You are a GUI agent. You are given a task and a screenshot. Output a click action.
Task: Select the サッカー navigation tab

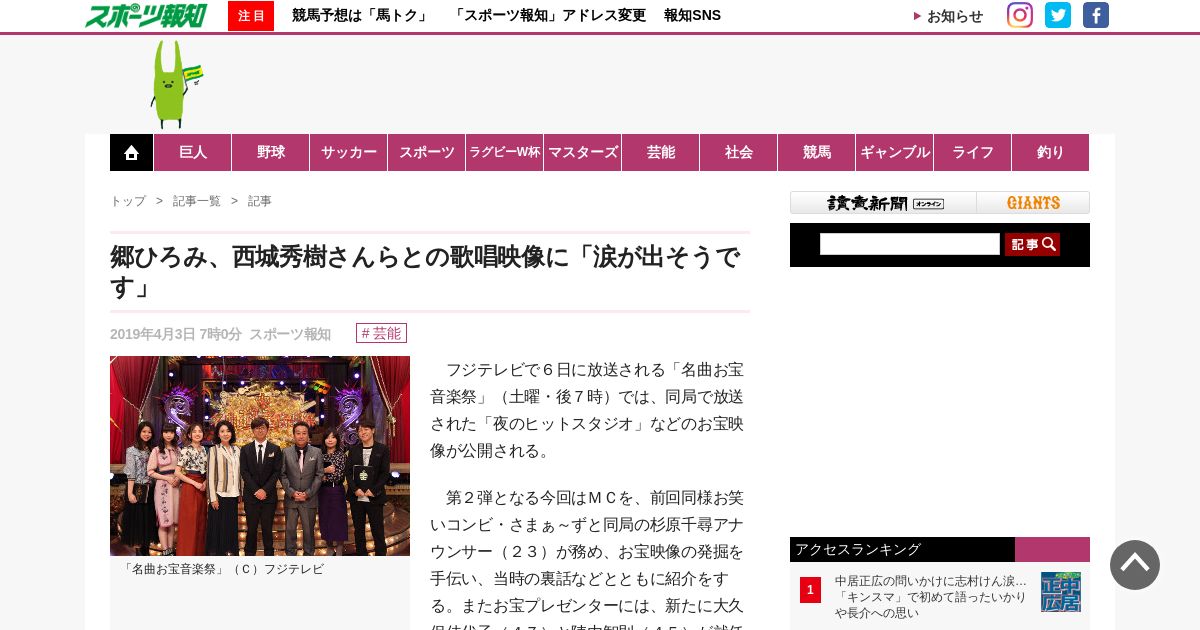click(349, 152)
